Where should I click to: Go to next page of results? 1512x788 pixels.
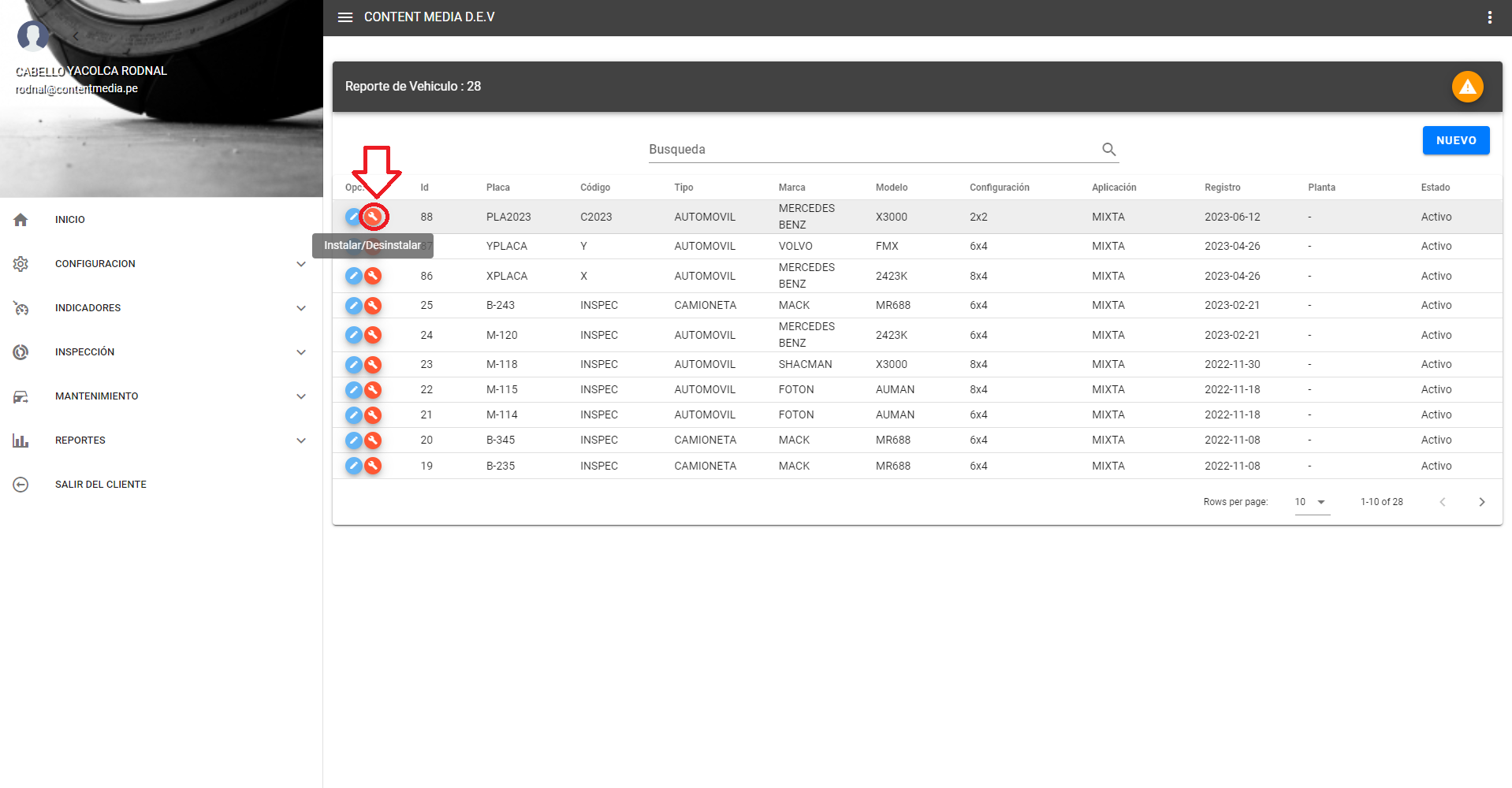point(1481,502)
